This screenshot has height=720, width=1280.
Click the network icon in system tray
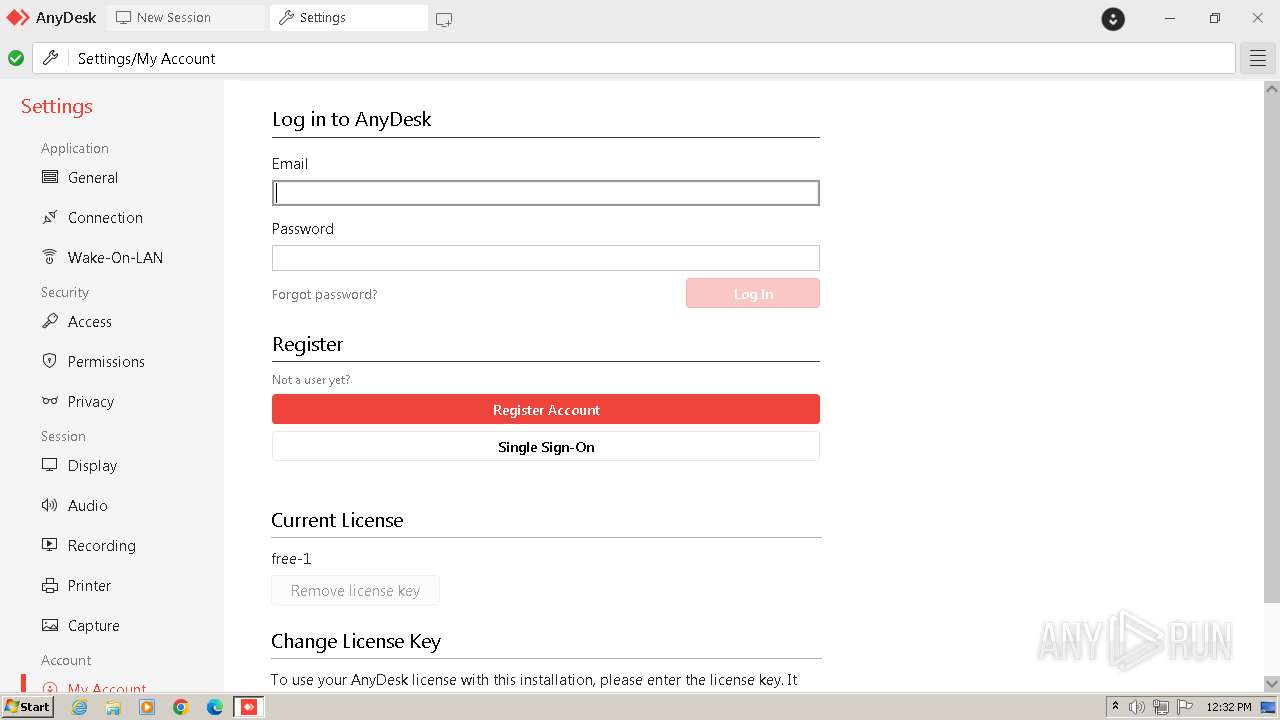click(x=1161, y=707)
